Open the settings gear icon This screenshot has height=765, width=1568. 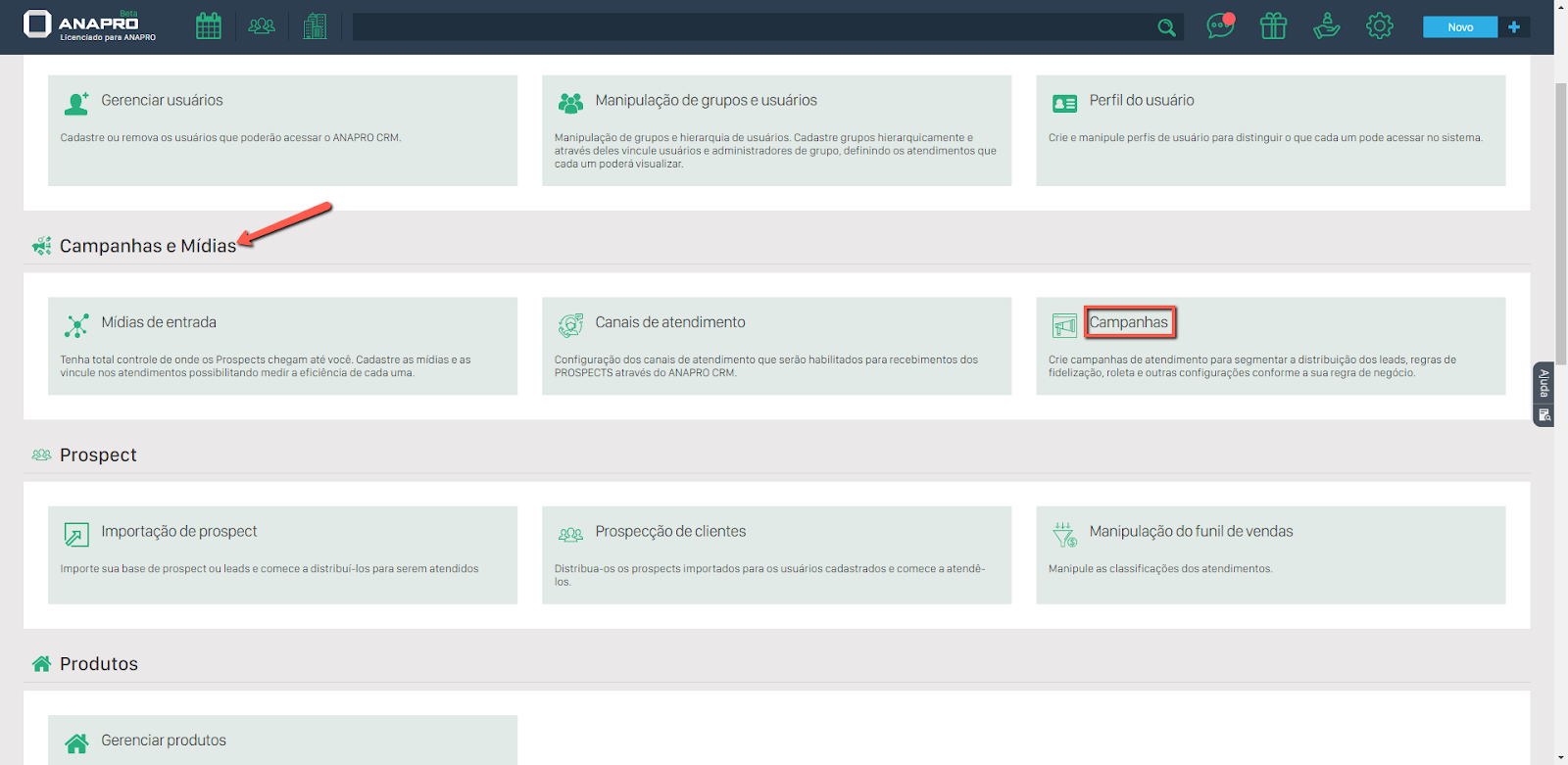pyautogui.click(x=1379, y=26)
